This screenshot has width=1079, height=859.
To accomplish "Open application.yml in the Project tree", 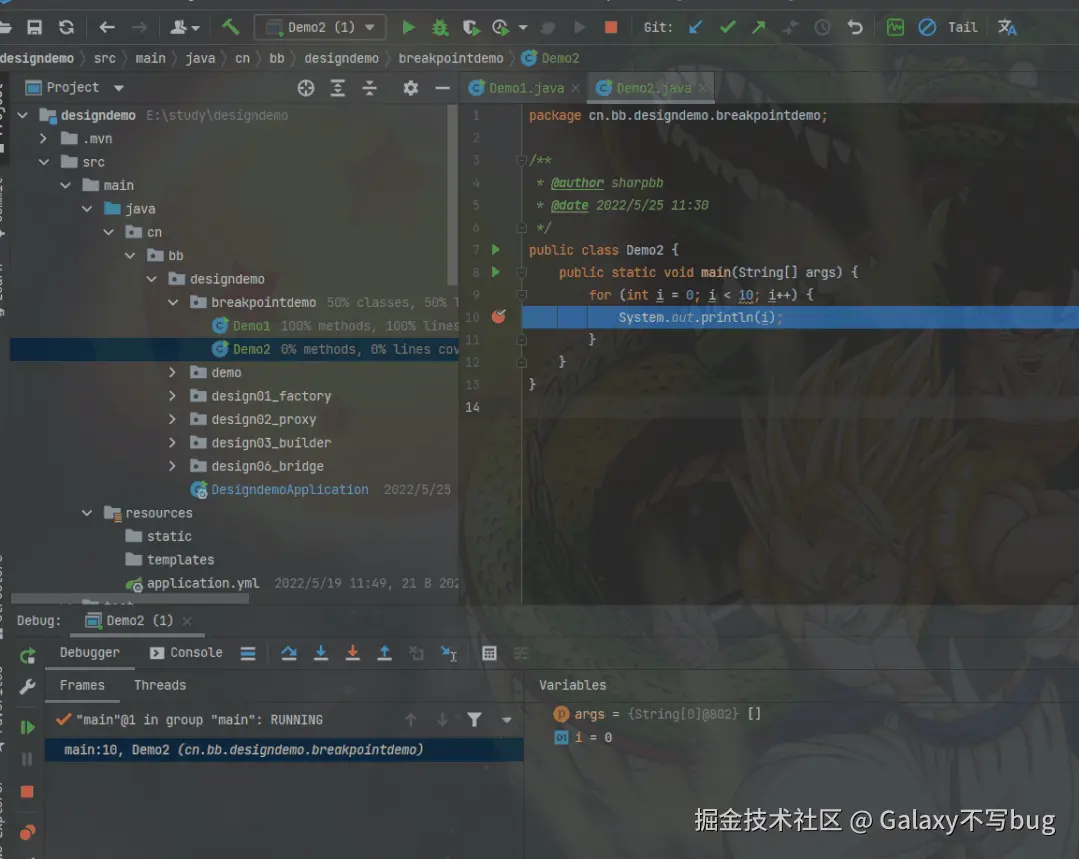I will tap(202, 583).
